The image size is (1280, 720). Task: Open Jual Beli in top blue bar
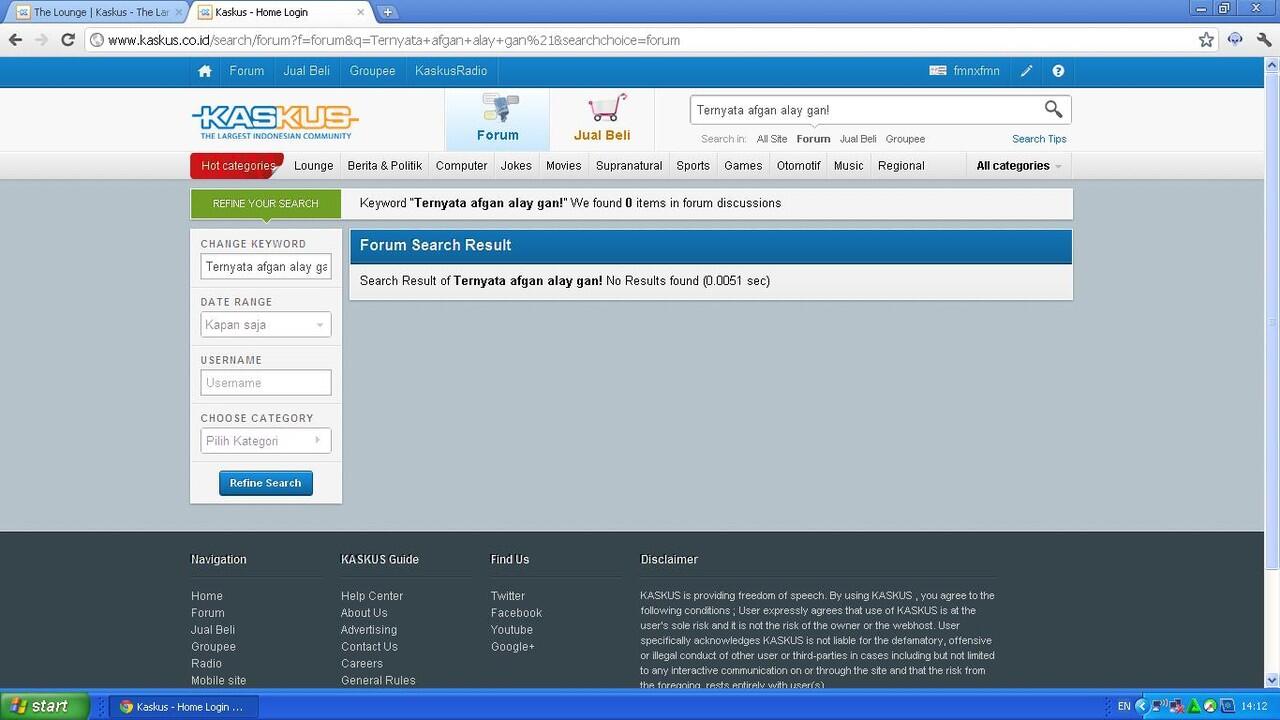[x=307, y=71]
